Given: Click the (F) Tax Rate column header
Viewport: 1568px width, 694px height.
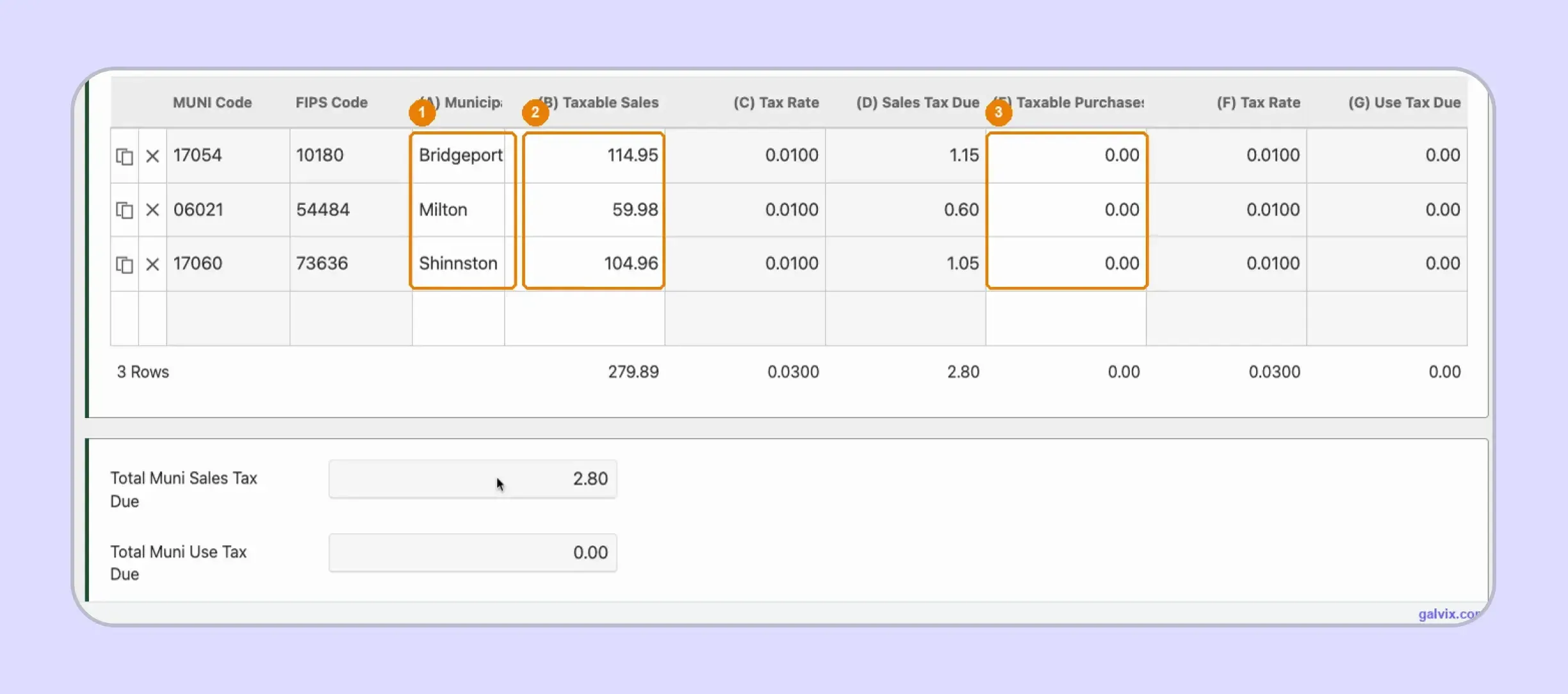Looking at the screenshot, I should [x=1258, y=102].
